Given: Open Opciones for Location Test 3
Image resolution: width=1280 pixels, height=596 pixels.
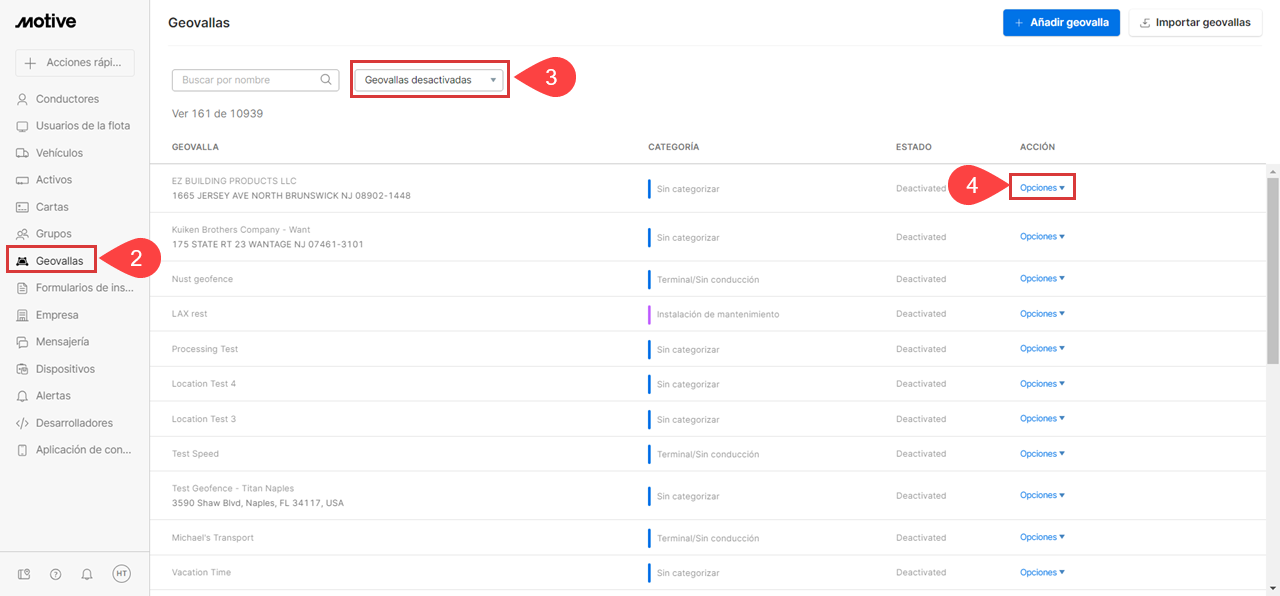Looking at the screenshot, I should pos(1042,419).
